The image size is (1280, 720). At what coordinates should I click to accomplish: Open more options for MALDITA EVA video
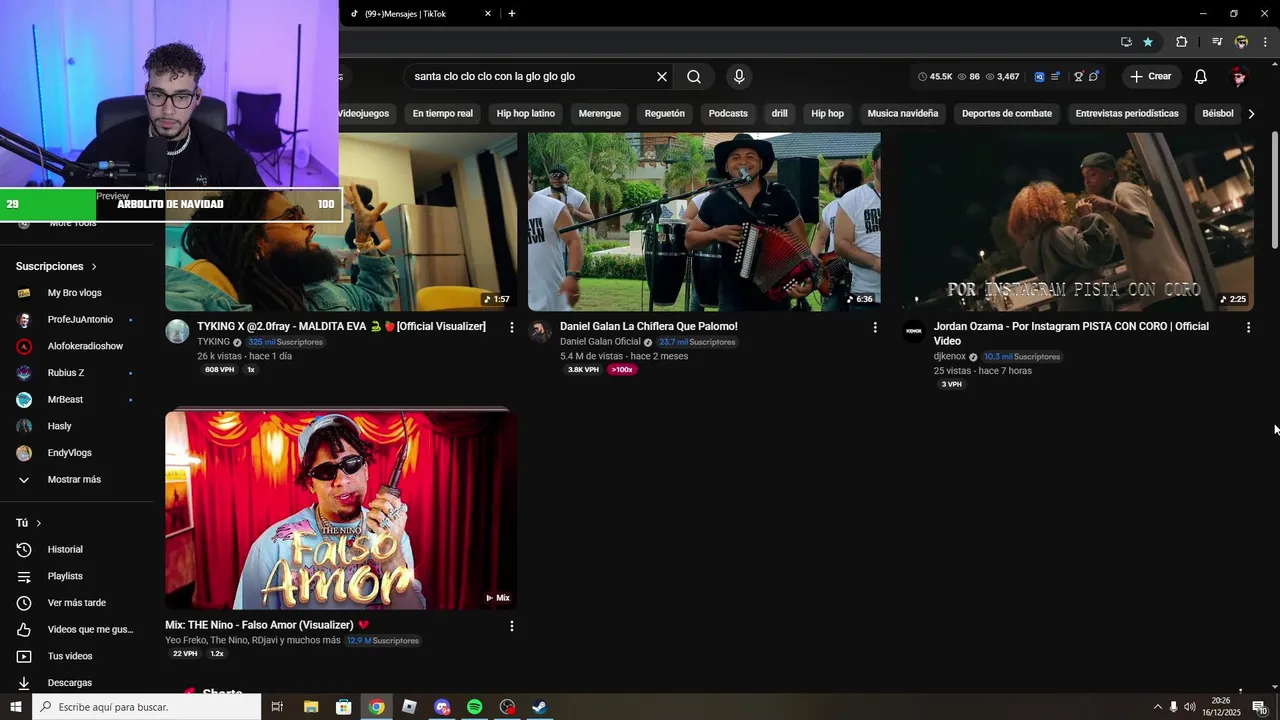512,327
